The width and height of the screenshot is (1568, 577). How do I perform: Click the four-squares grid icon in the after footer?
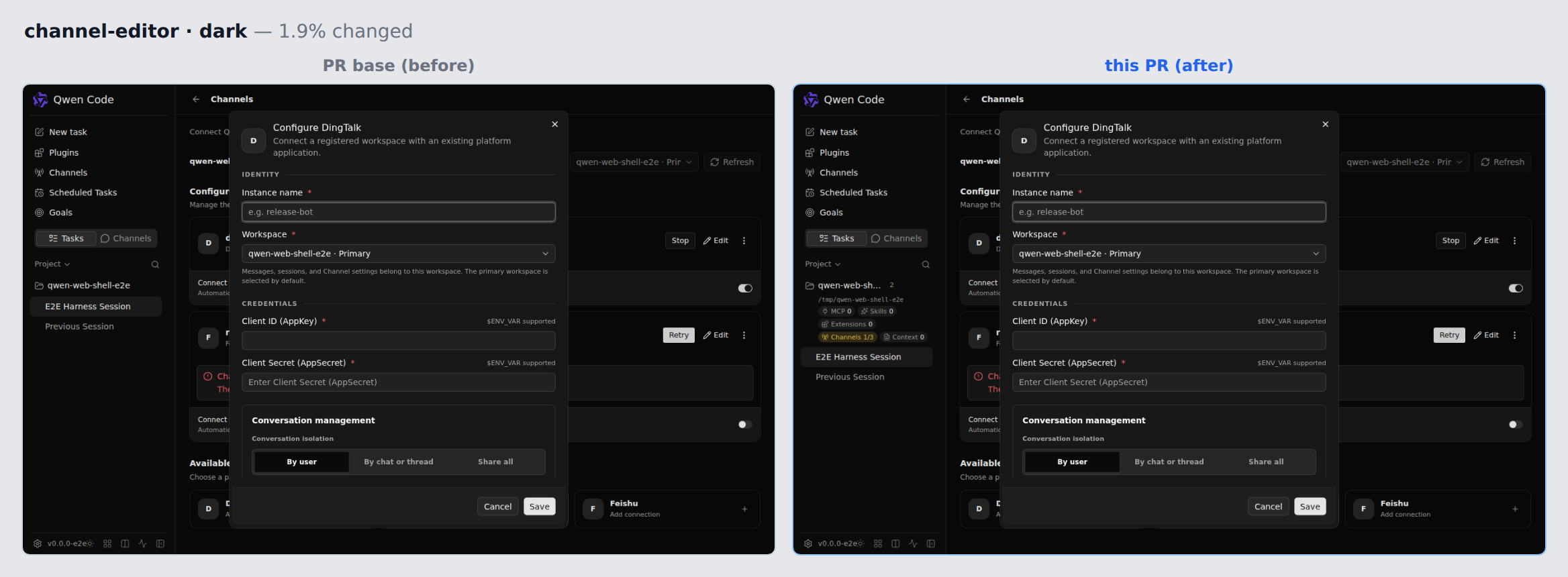pyautogui.click(x=878, y=543)
